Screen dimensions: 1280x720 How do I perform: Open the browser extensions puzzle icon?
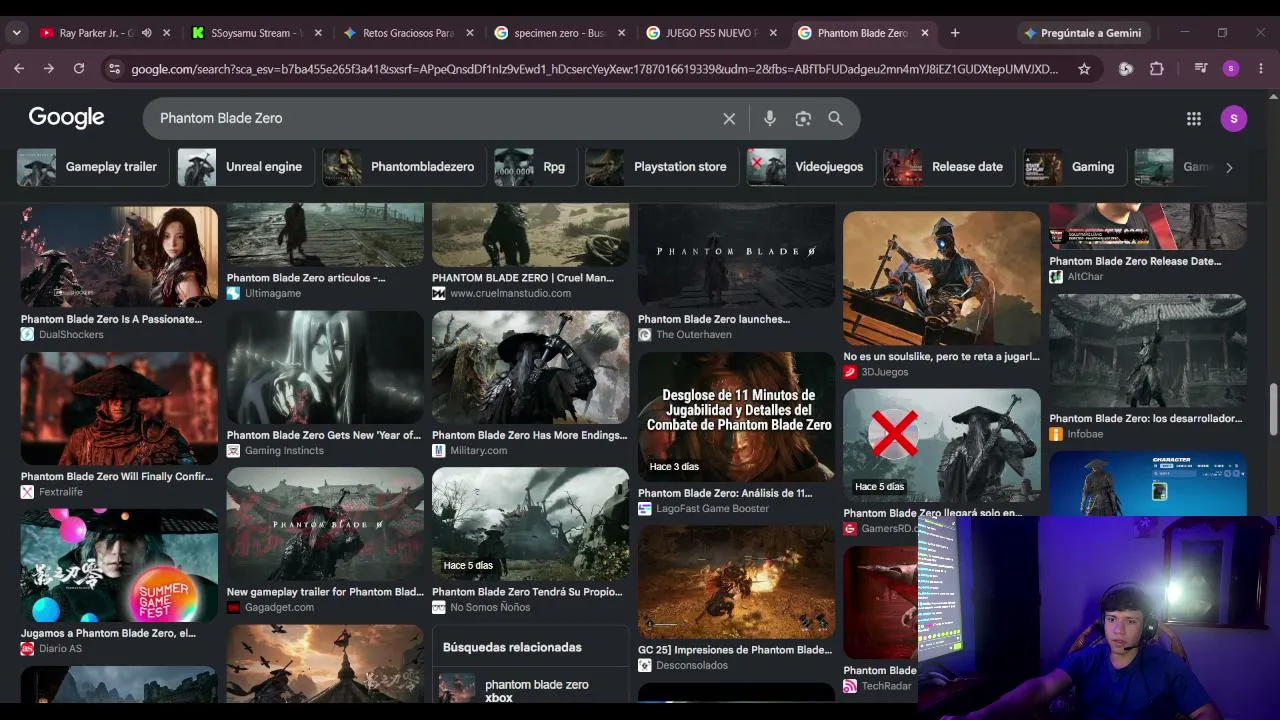coord(1157,69)
